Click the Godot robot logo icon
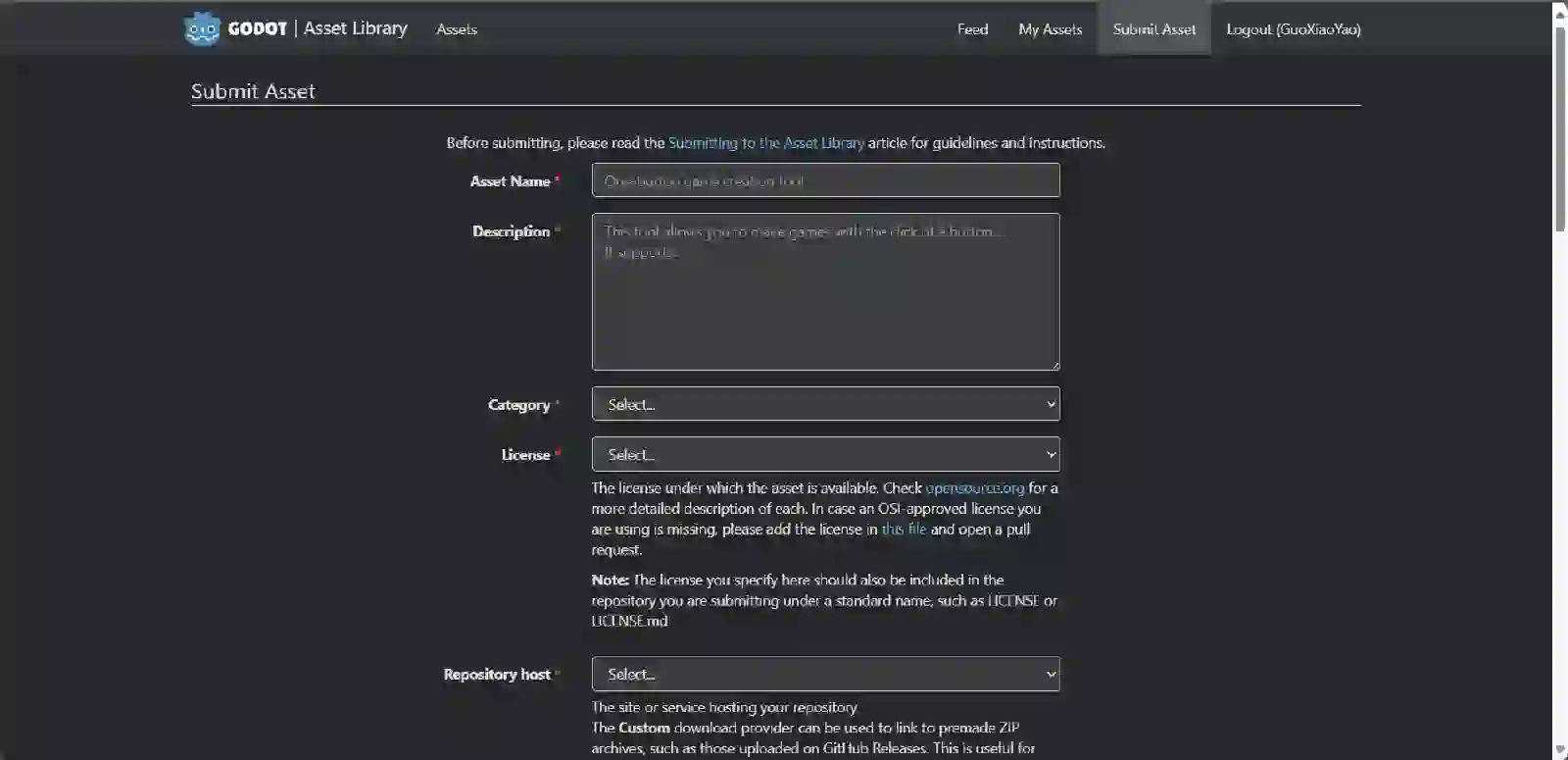 (x=202, y=28)
